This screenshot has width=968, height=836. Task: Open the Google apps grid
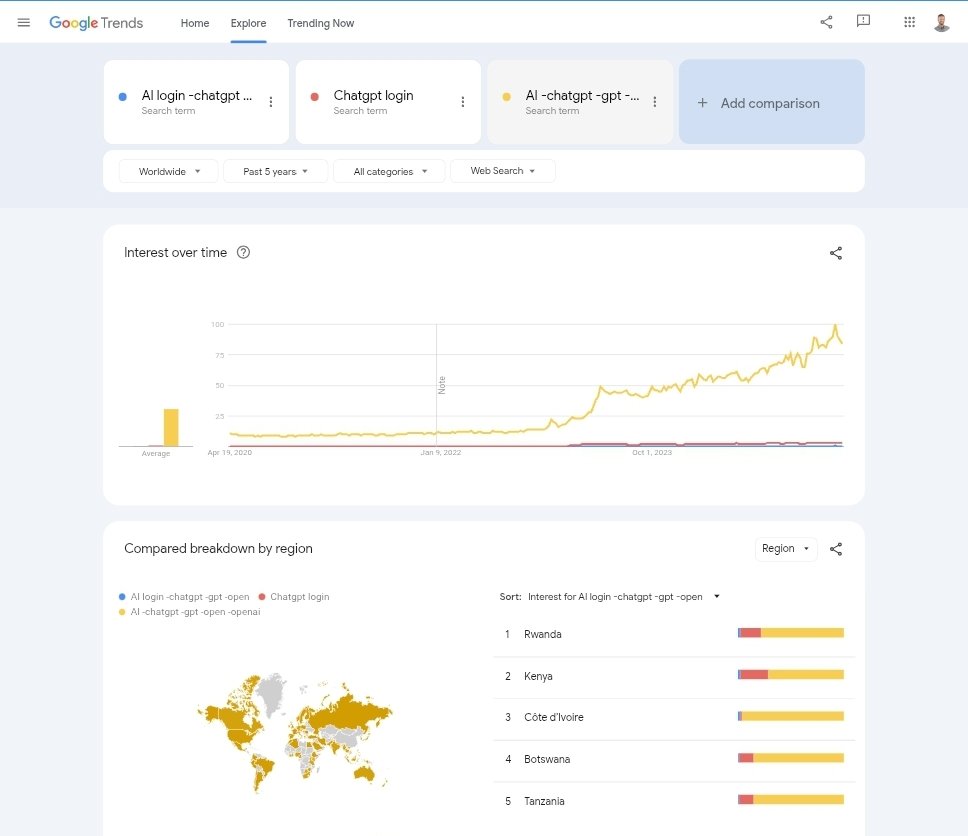pos(909,22)
